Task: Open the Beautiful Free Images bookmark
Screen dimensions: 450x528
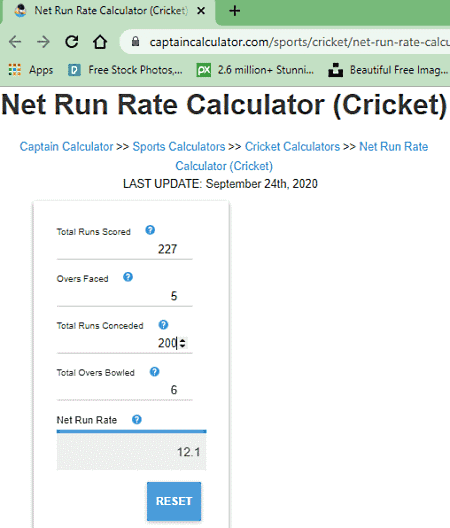Action: tap(388, 70)
